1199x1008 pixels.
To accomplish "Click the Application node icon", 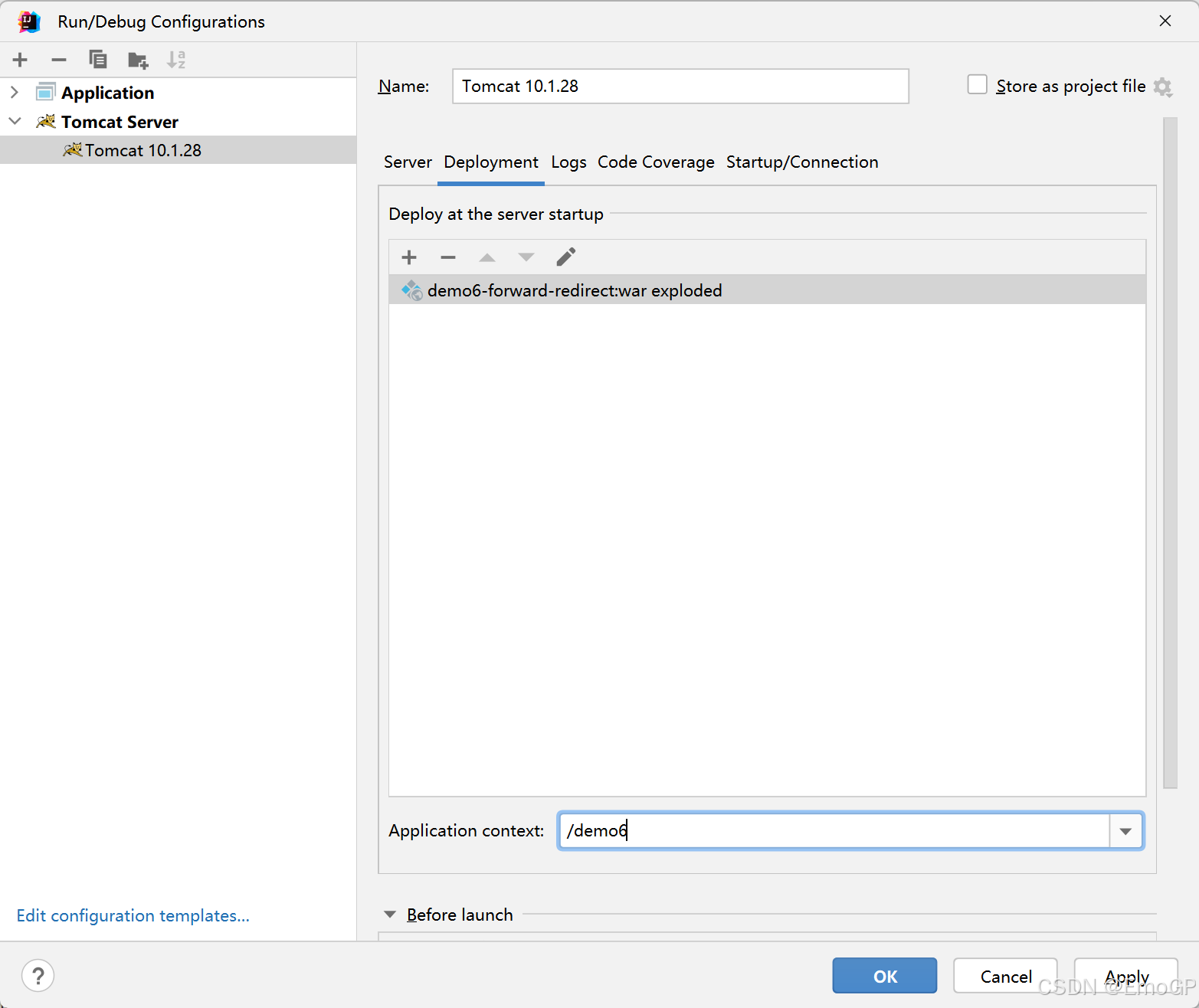I will click(x=45, y=92).
